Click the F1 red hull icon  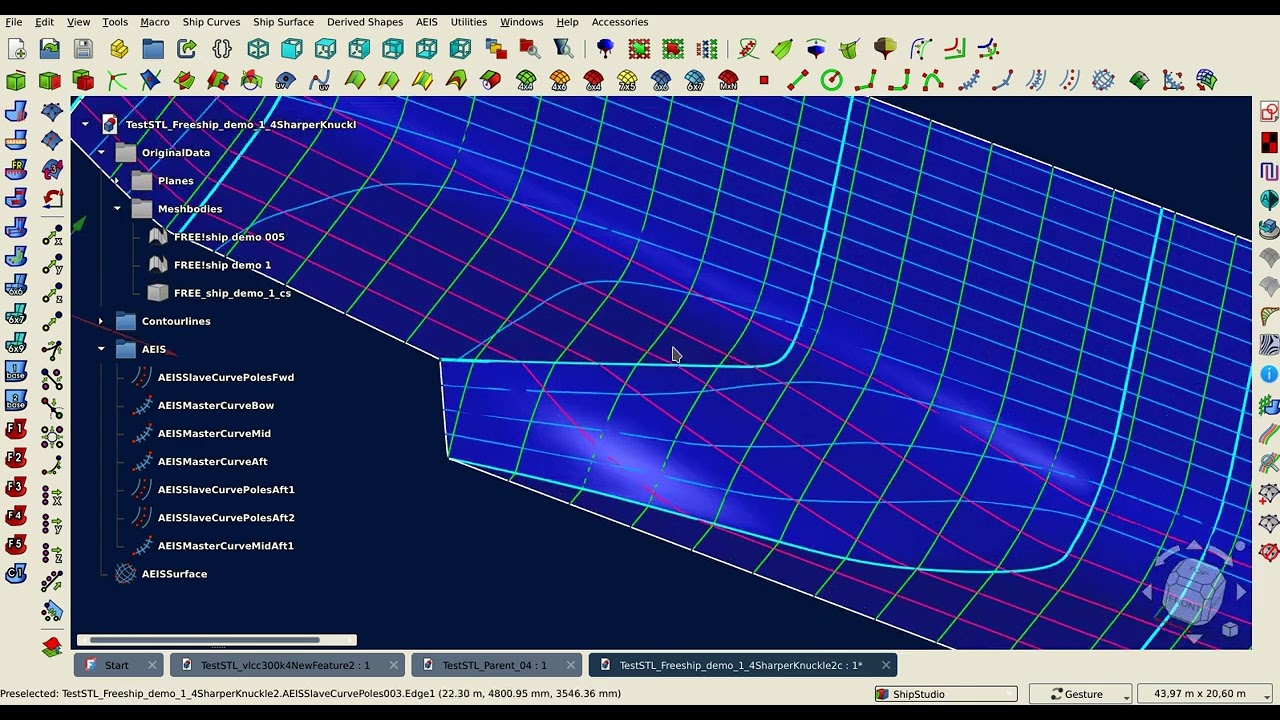(15, 430)
